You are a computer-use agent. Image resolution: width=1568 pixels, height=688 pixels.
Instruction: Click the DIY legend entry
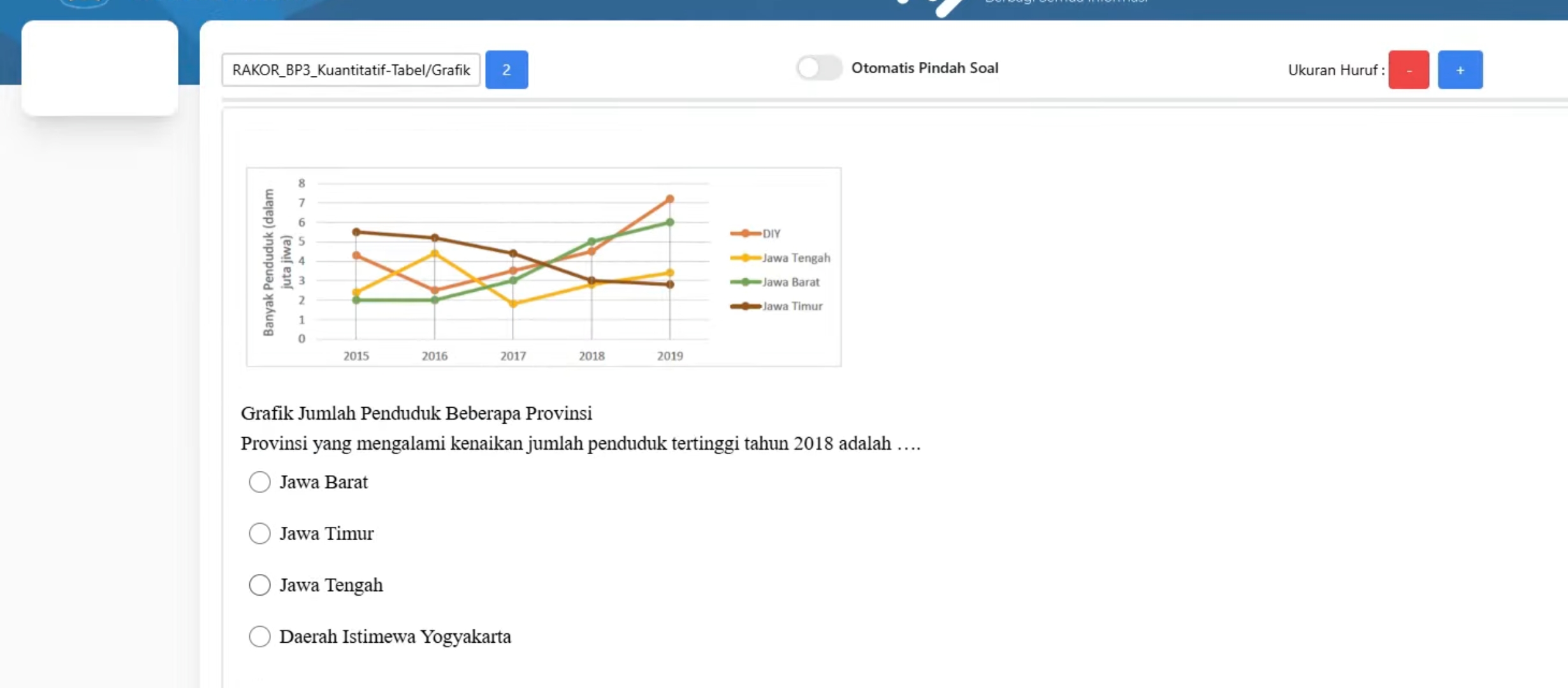point(755,234)
